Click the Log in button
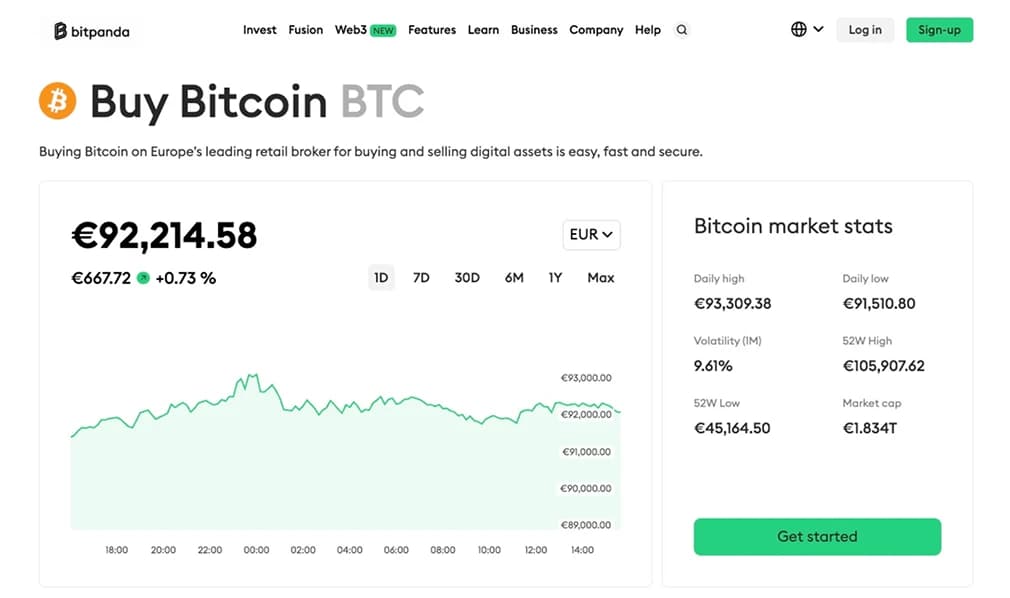The image size is (1010, 598). (864, 30)
